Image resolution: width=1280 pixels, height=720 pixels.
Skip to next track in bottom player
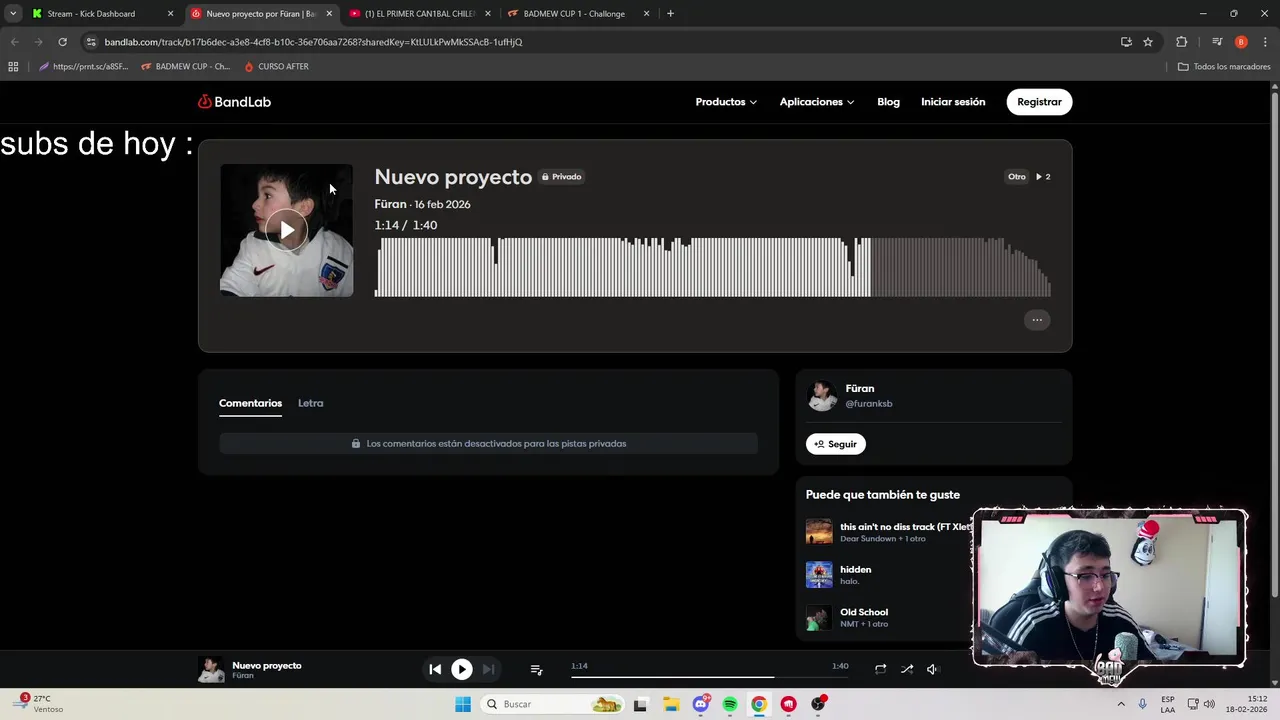point(488,669)
